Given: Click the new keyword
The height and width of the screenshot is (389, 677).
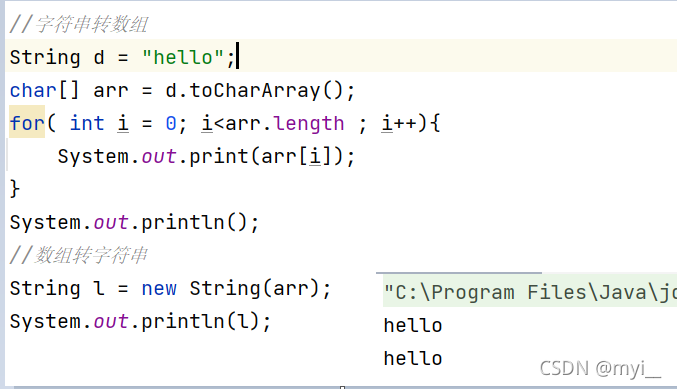Looking at the screenshot, I should tap(159, 288).
